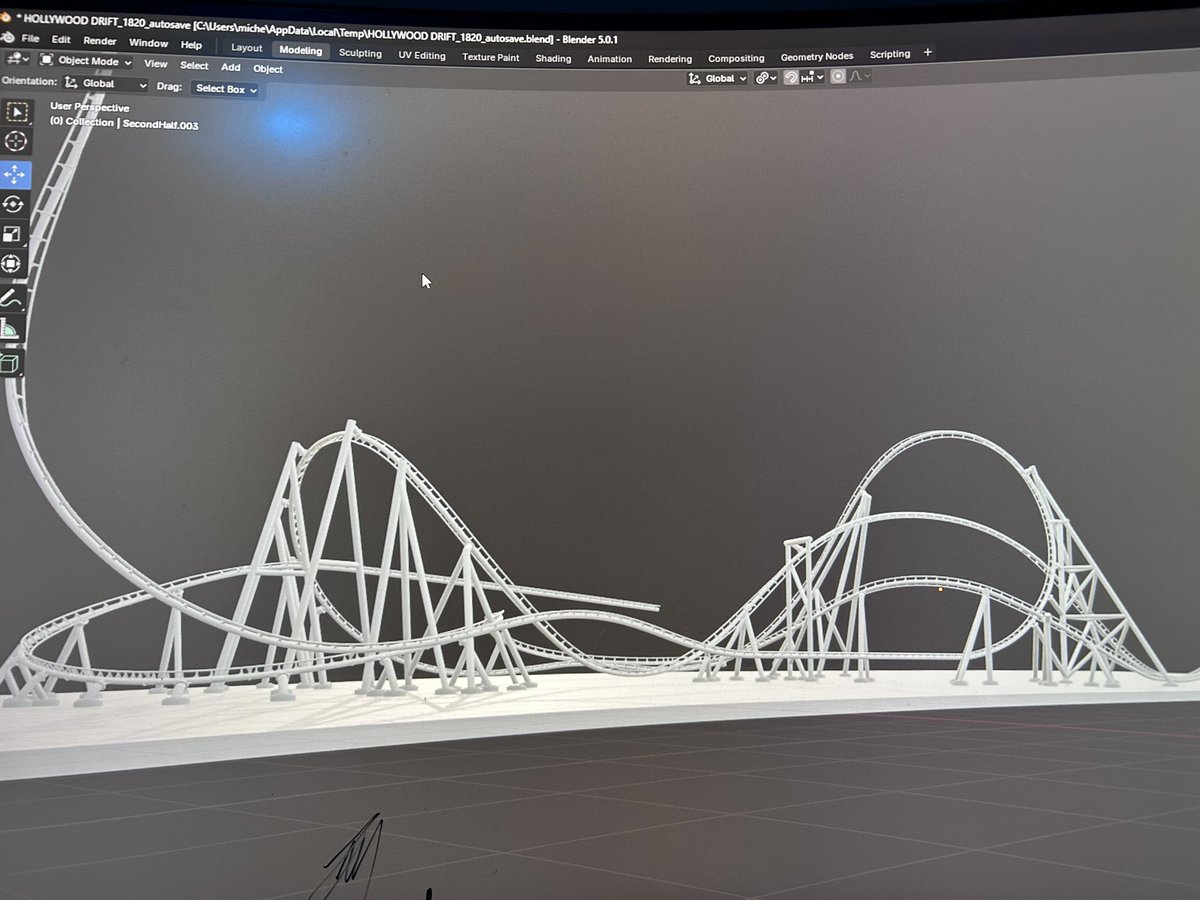The width and height of the screenshot is (1200, 900).
Task: Select the Transform tool
Action: 12,265
